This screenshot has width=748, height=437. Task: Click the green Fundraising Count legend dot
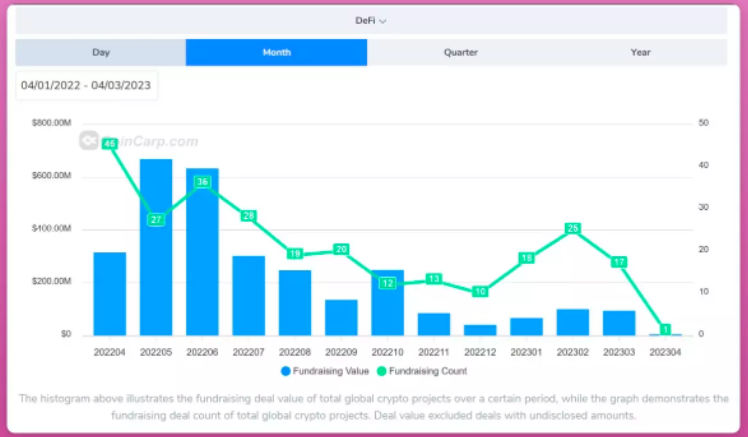tap(381, 370)
